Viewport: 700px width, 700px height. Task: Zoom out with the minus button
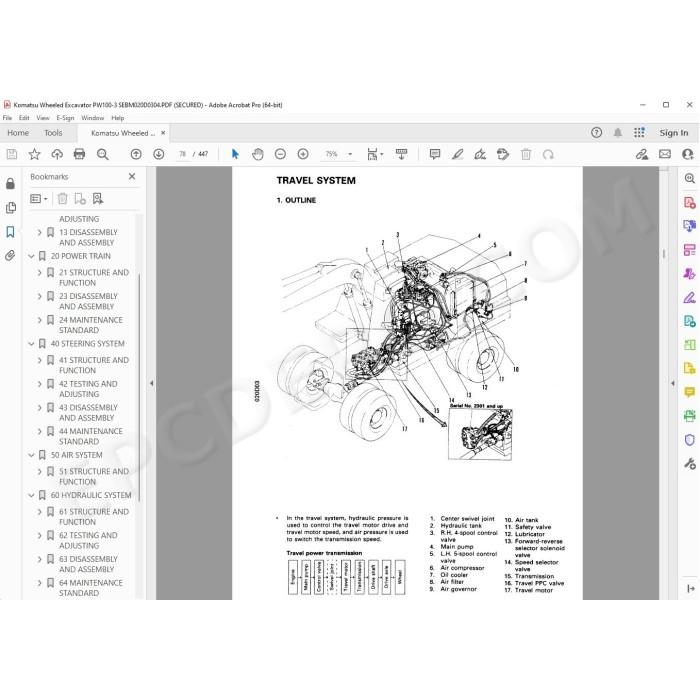click(280, 154)
